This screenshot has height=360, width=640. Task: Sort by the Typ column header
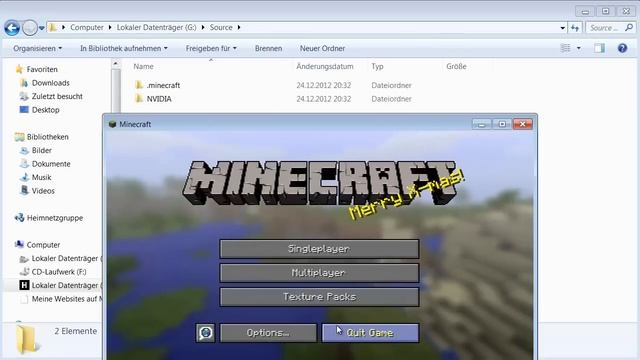377,66
